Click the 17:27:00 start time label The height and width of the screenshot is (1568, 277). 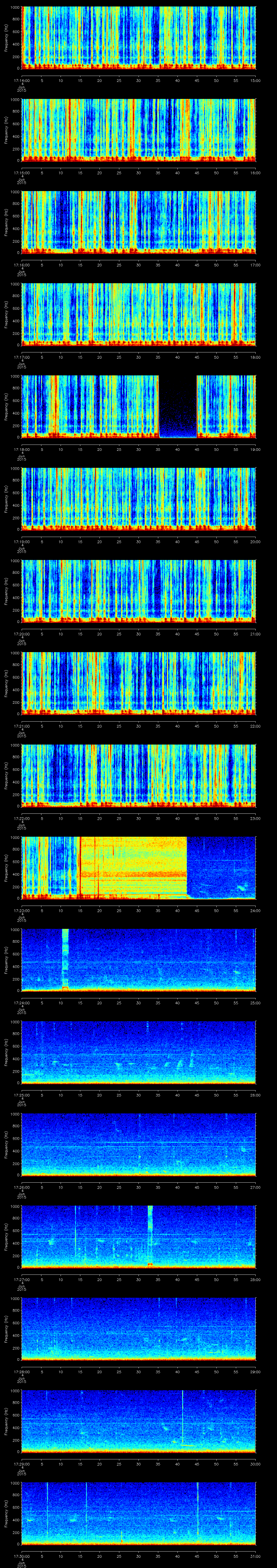pos(22,1279)
